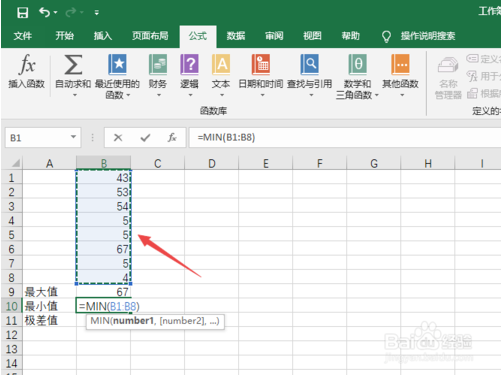The image size is (502, 375).
Task: Click cell B9 showing 67
Action: pyautogui.click(x=103, y=292)
